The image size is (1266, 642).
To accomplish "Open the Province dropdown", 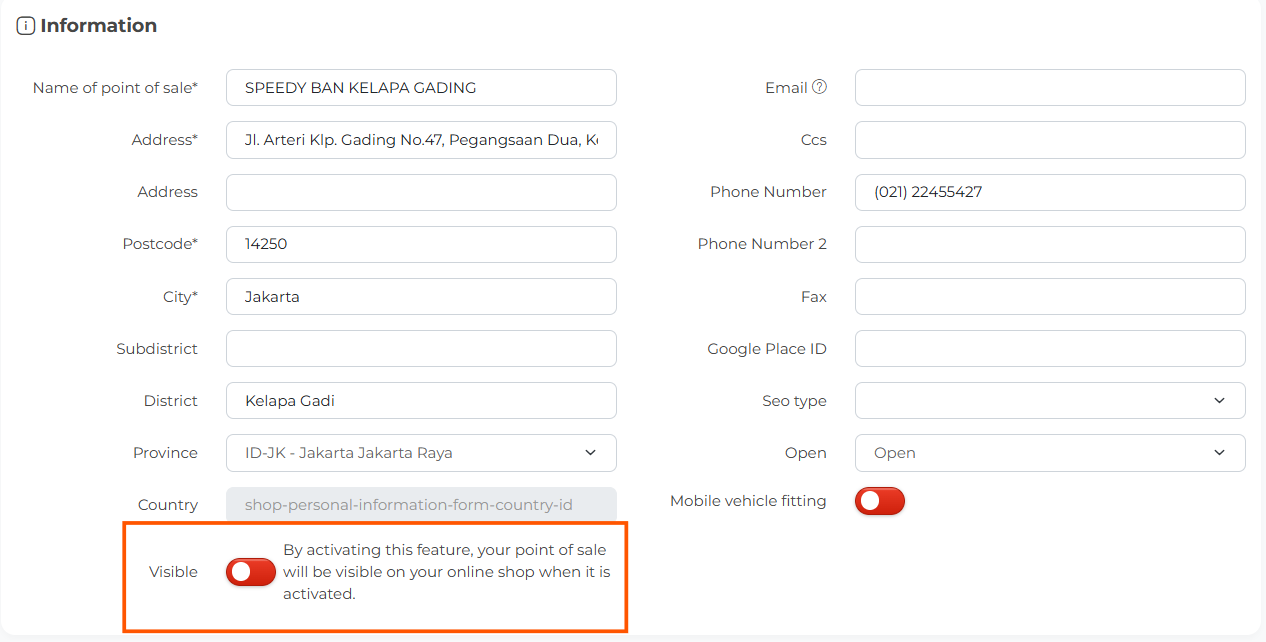I will point(421,453).
